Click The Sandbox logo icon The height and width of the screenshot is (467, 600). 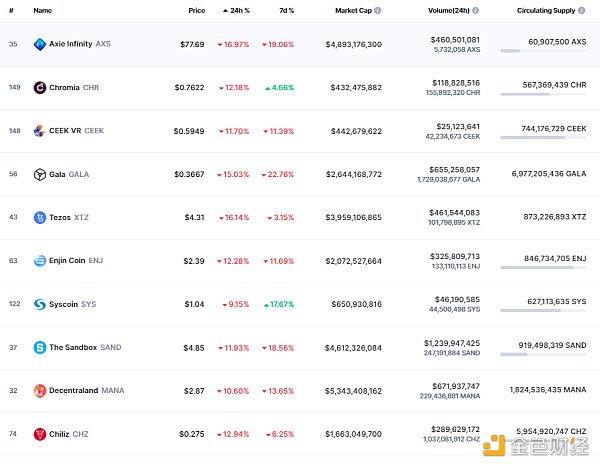point(40,347)
